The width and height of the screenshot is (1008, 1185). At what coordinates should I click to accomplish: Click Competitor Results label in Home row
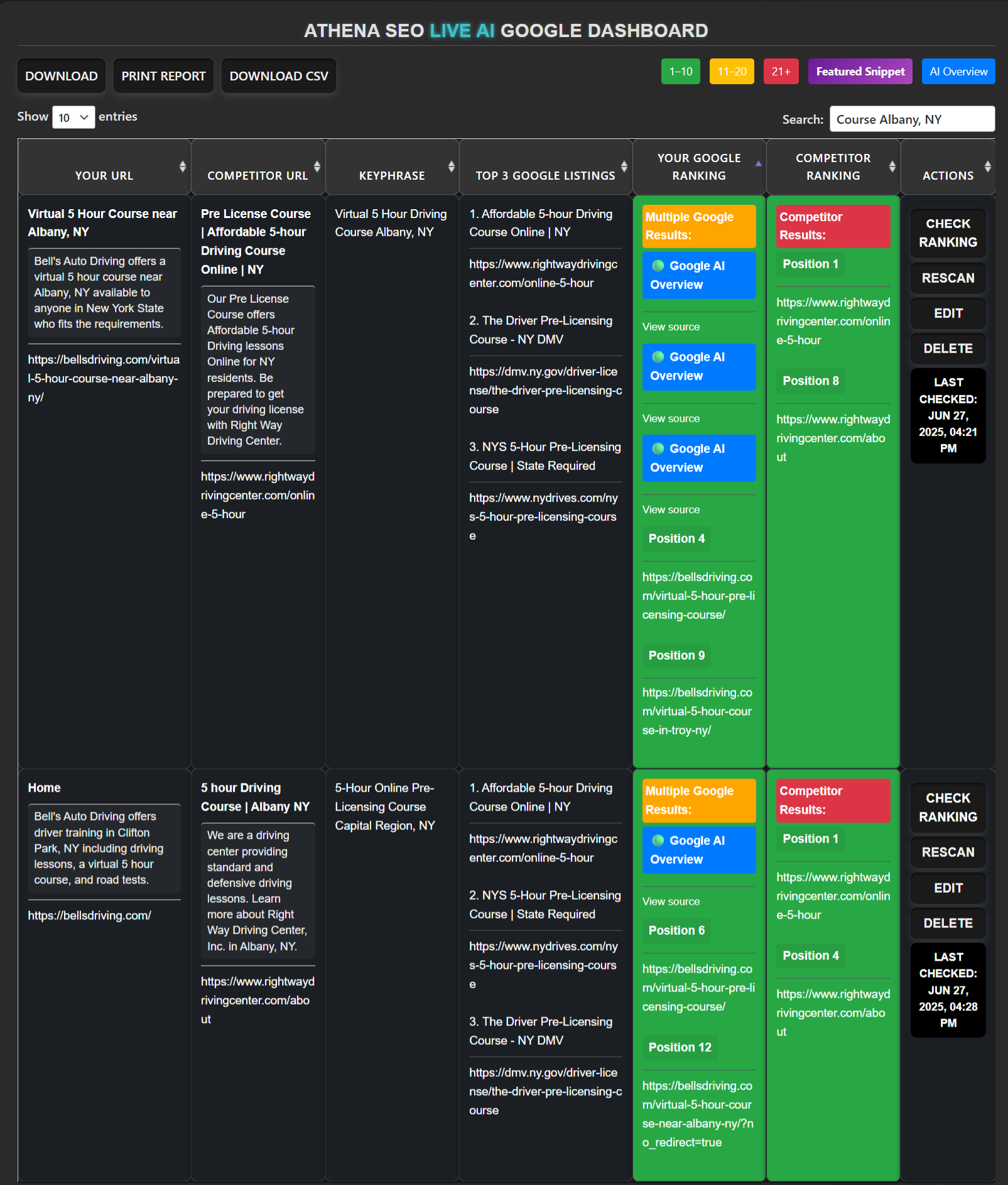tap(833, 800)
